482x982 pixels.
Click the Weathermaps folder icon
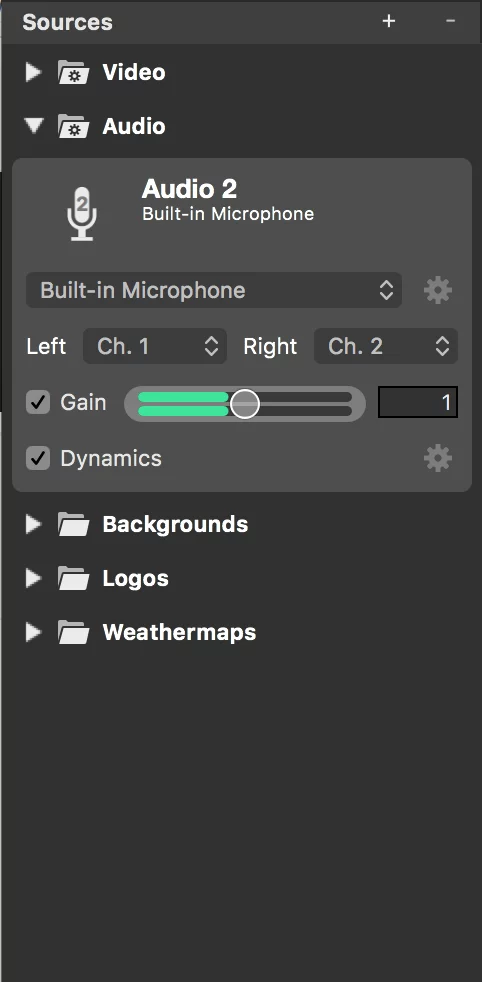(x=73, y=633)
